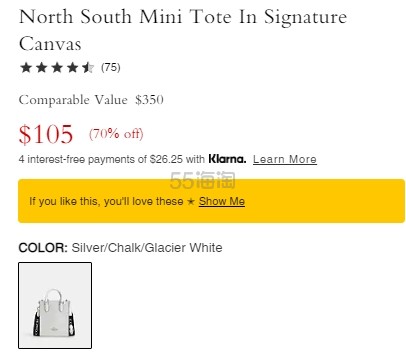Viewport: 406px width, 360px height.
Task: Click the 'If you like this' banner text
Action: tap(106, 201)
